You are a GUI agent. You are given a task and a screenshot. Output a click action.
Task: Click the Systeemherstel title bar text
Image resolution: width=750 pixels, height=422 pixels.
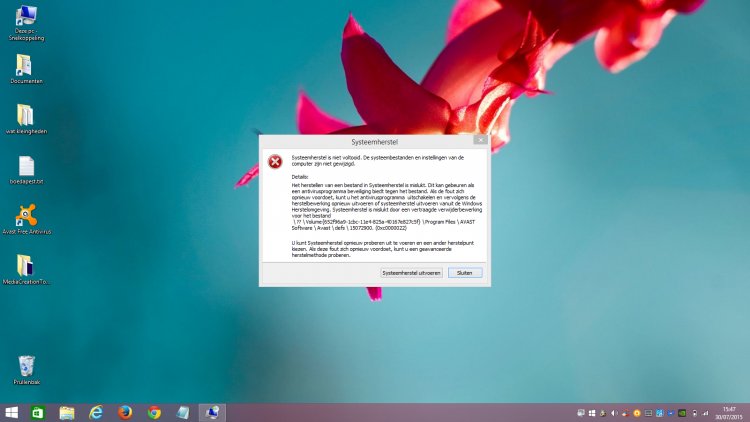click(375, 142)
